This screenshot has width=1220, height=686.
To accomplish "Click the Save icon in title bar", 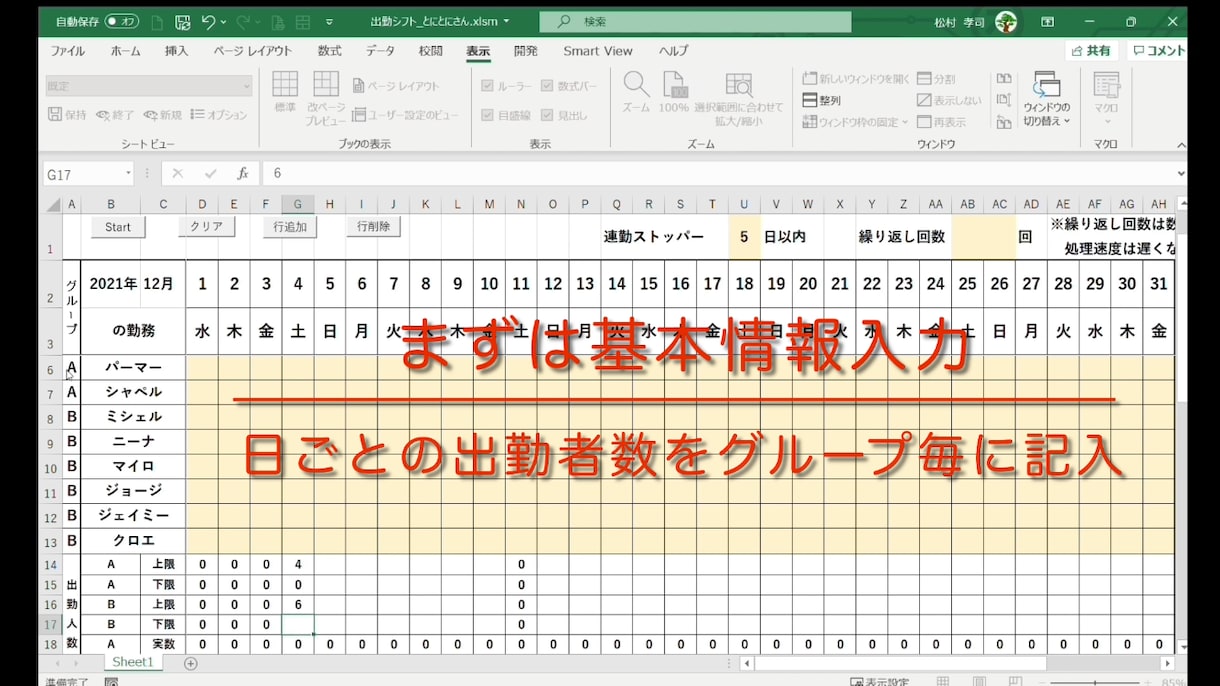I will pyautogui.click(x=182, y=21).
